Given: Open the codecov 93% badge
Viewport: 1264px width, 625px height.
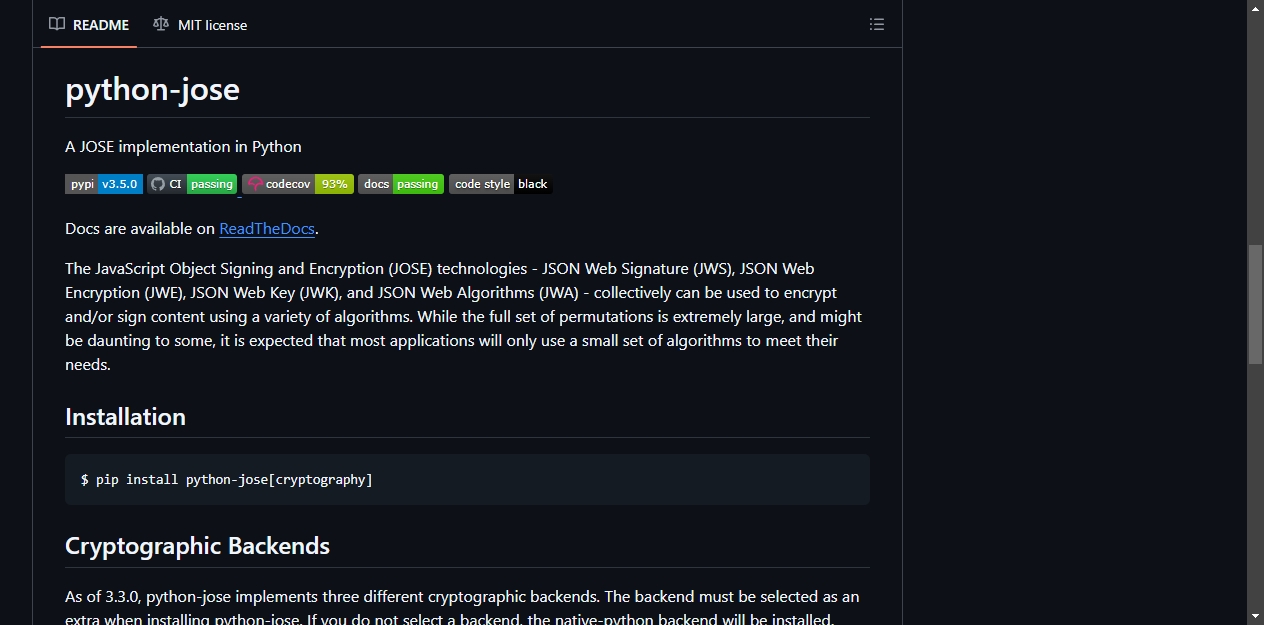Looking at the screenshot, I should (298, 184).
